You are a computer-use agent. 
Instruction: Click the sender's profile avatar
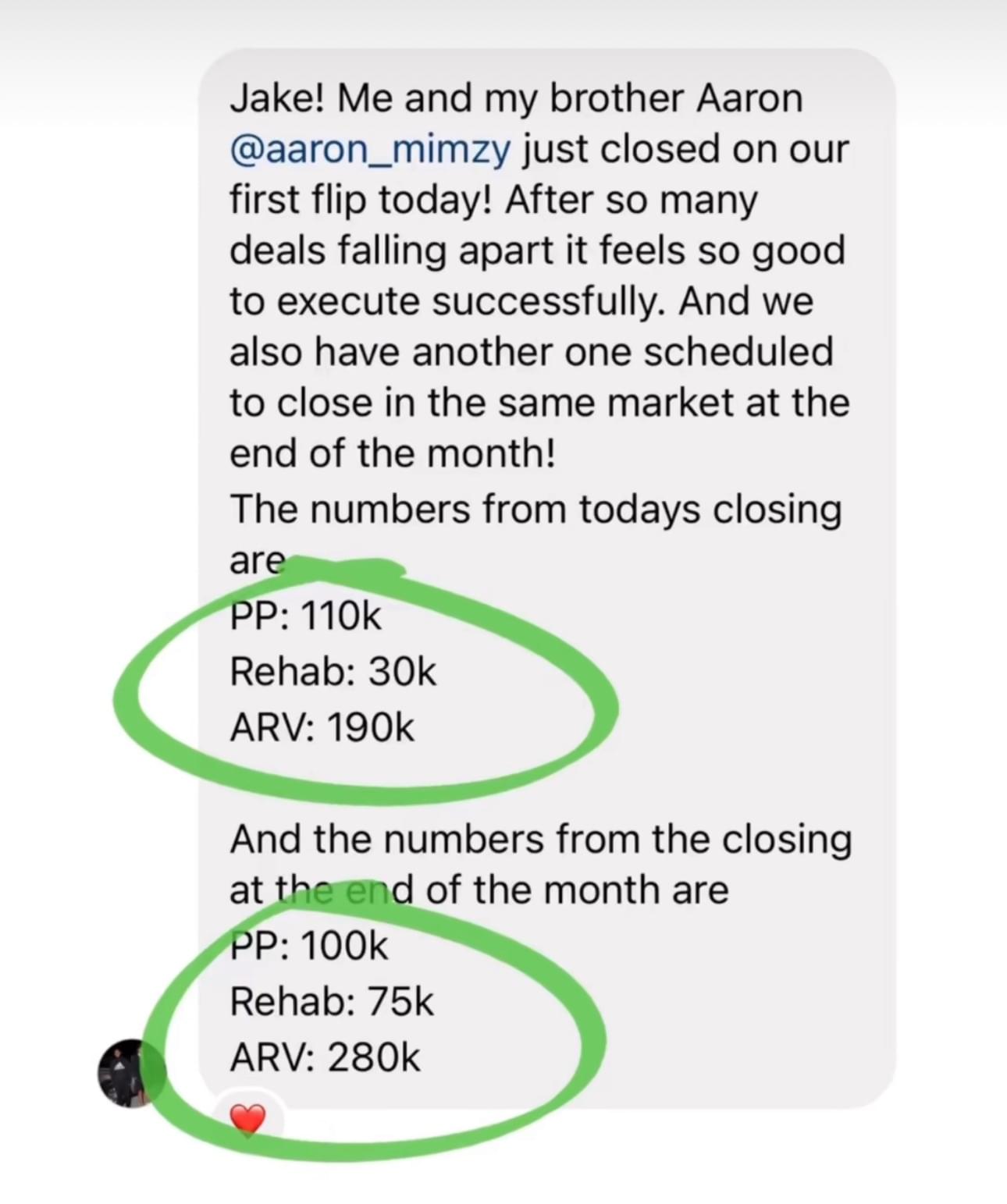pyautogui.click(x=127, y=1073)
